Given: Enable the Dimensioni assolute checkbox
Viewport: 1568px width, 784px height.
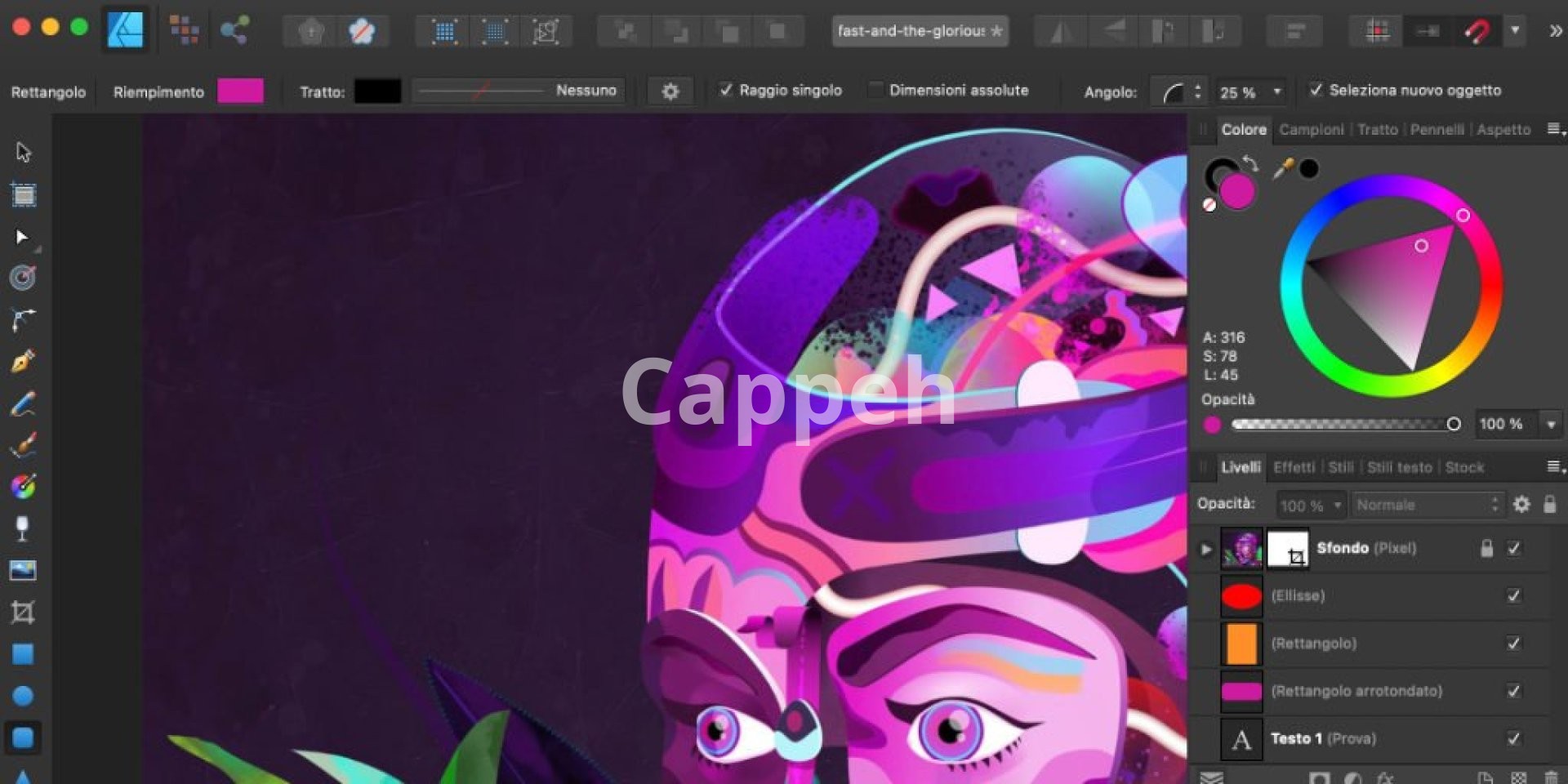Looking at the screenshot, I should tap(875, 90).
